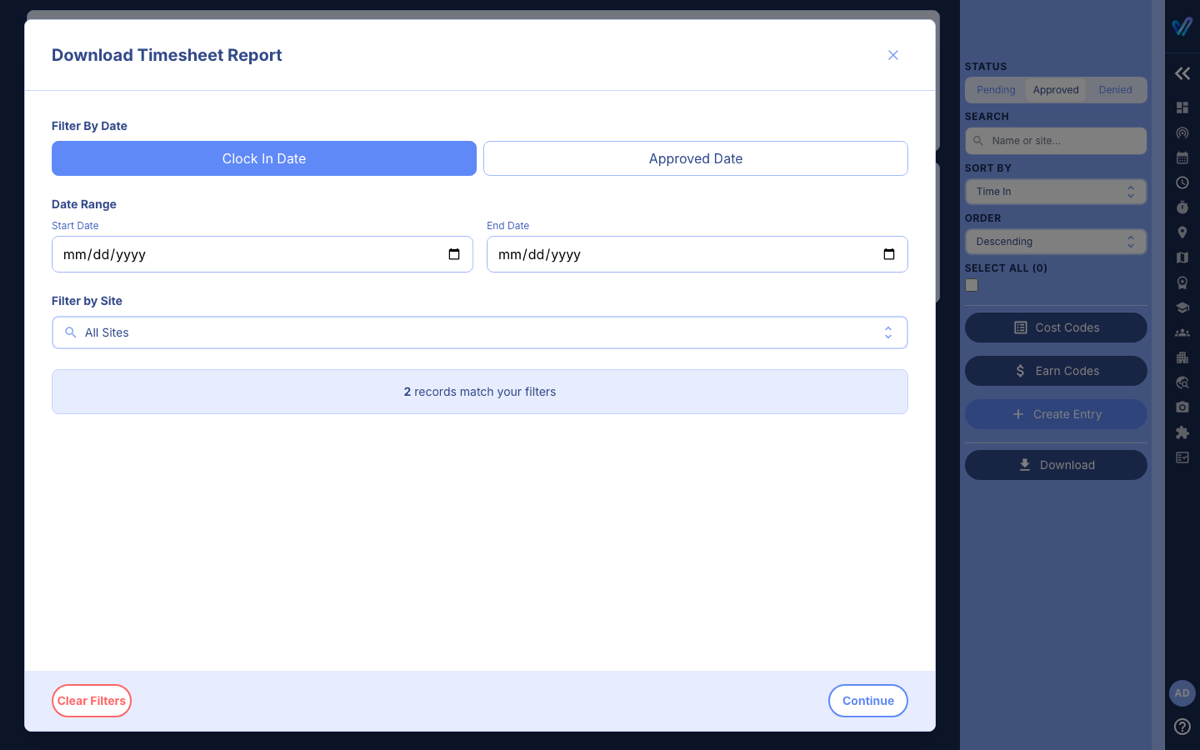The image size is (1200, 750).
Task: Switch status to Approved
Action: click(1056, 90)
